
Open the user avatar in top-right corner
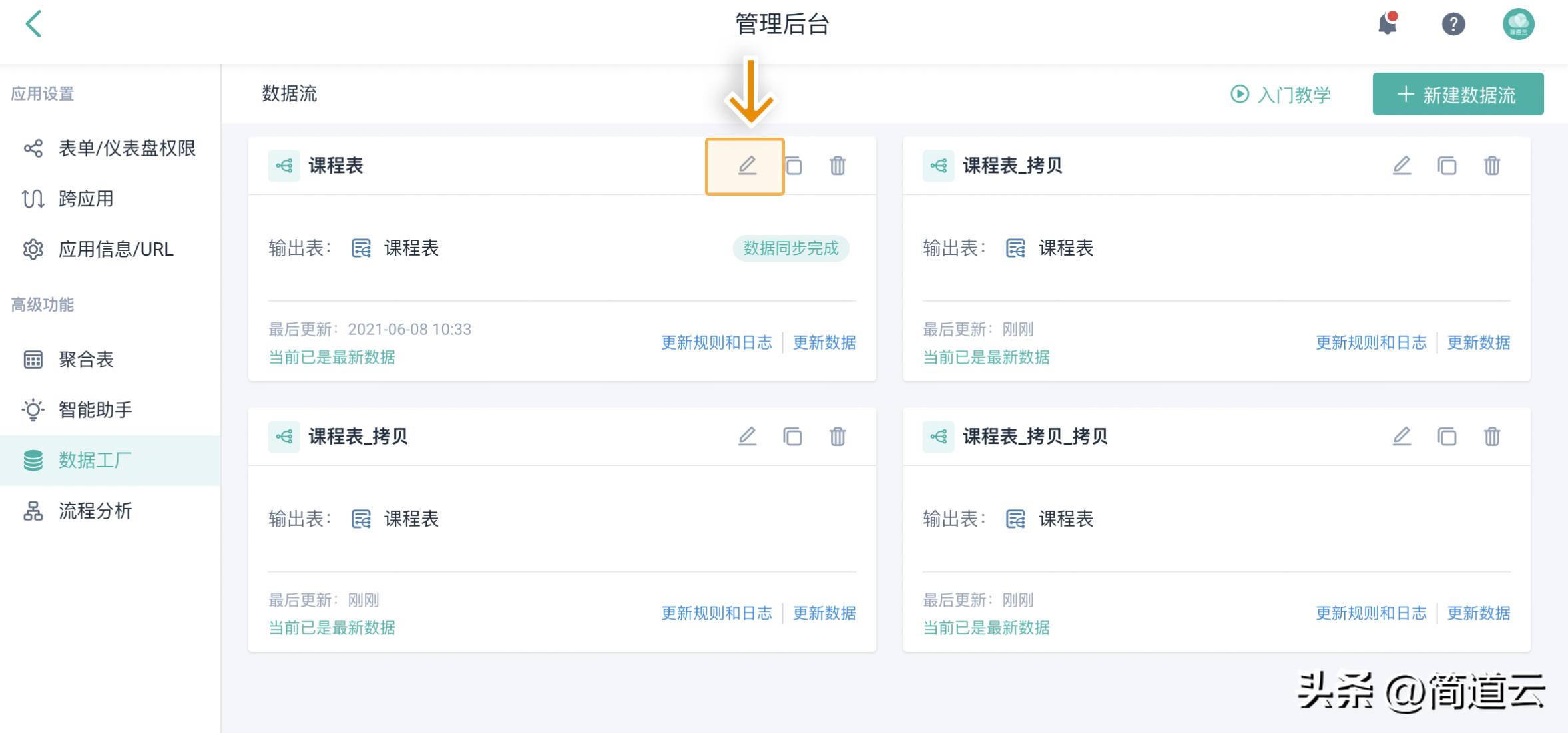(1520, 24)
